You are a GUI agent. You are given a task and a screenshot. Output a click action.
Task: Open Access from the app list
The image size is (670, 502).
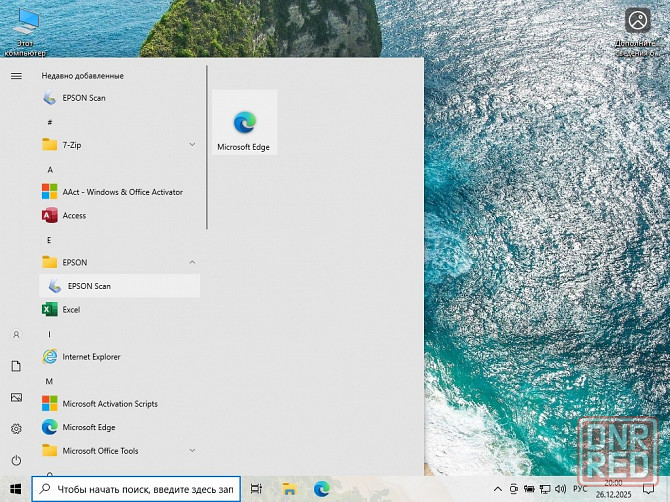click(74, 216)
